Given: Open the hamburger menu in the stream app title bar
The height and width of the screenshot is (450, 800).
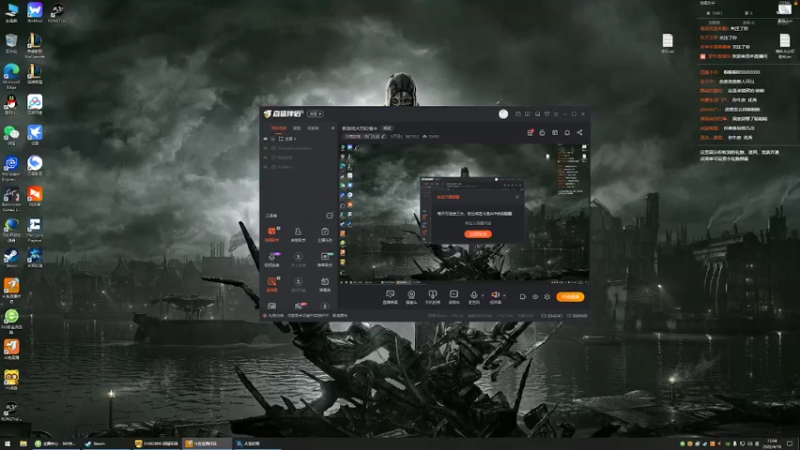Looking at the screenshot, I should click(x=556, y=114).
